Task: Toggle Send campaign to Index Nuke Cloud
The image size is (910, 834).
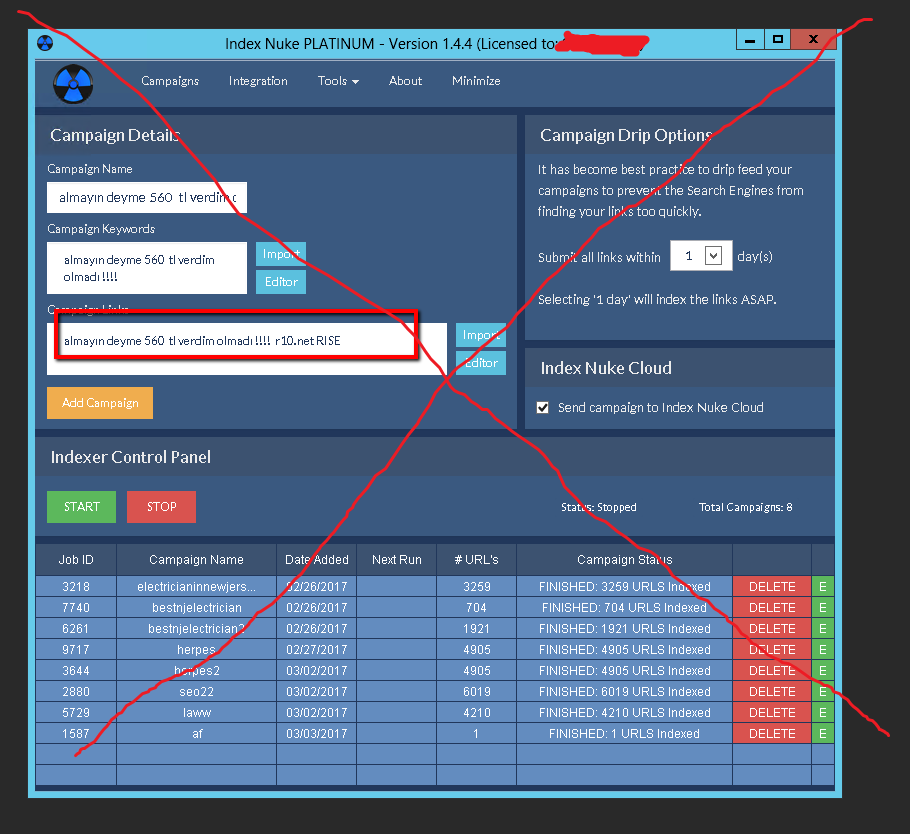Action: tap(543, 407)
